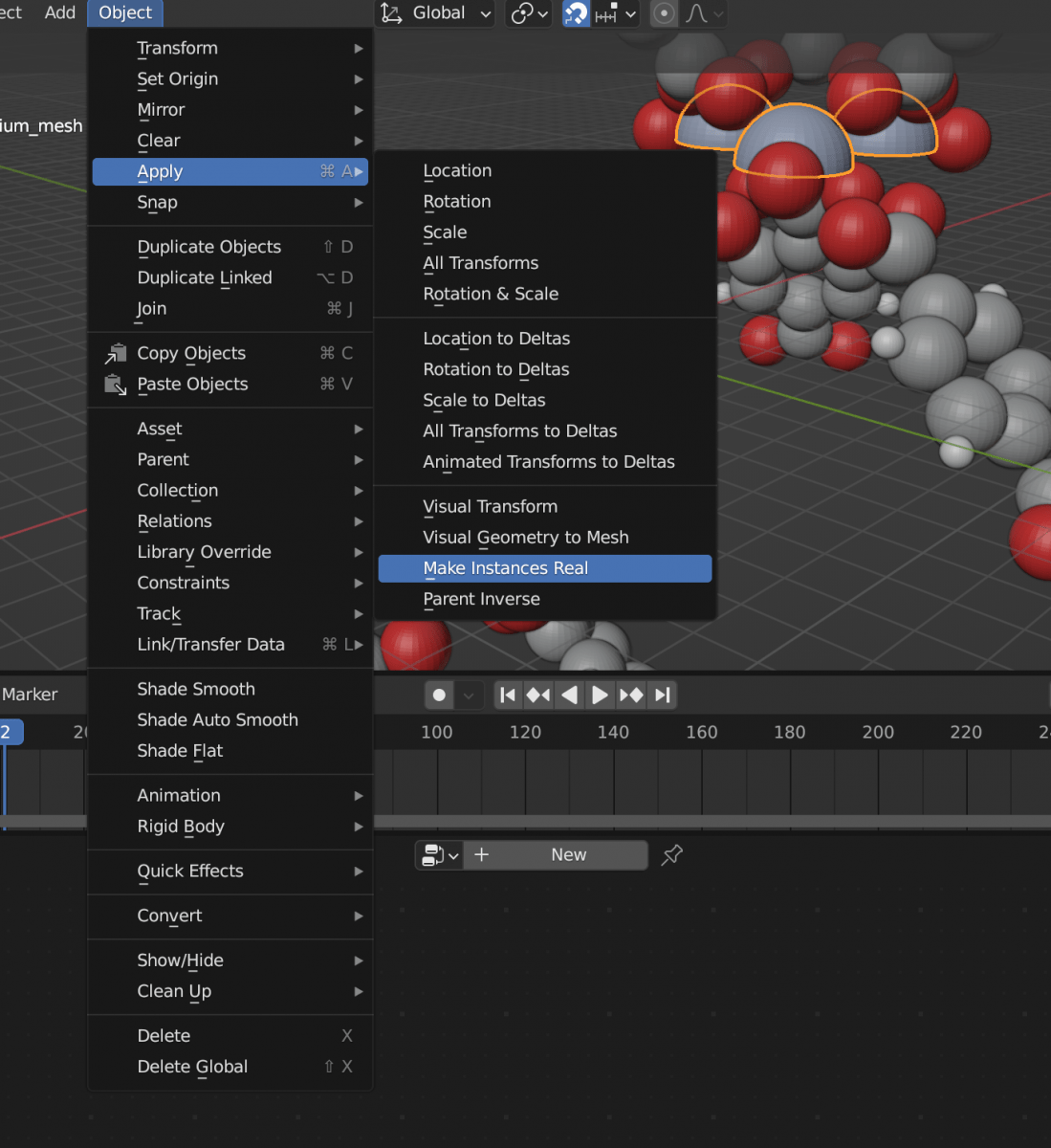Choose Animated Transforms to Deltas
The height and width of the screenshot is (1148, 1051).
[x=545, y=462]
